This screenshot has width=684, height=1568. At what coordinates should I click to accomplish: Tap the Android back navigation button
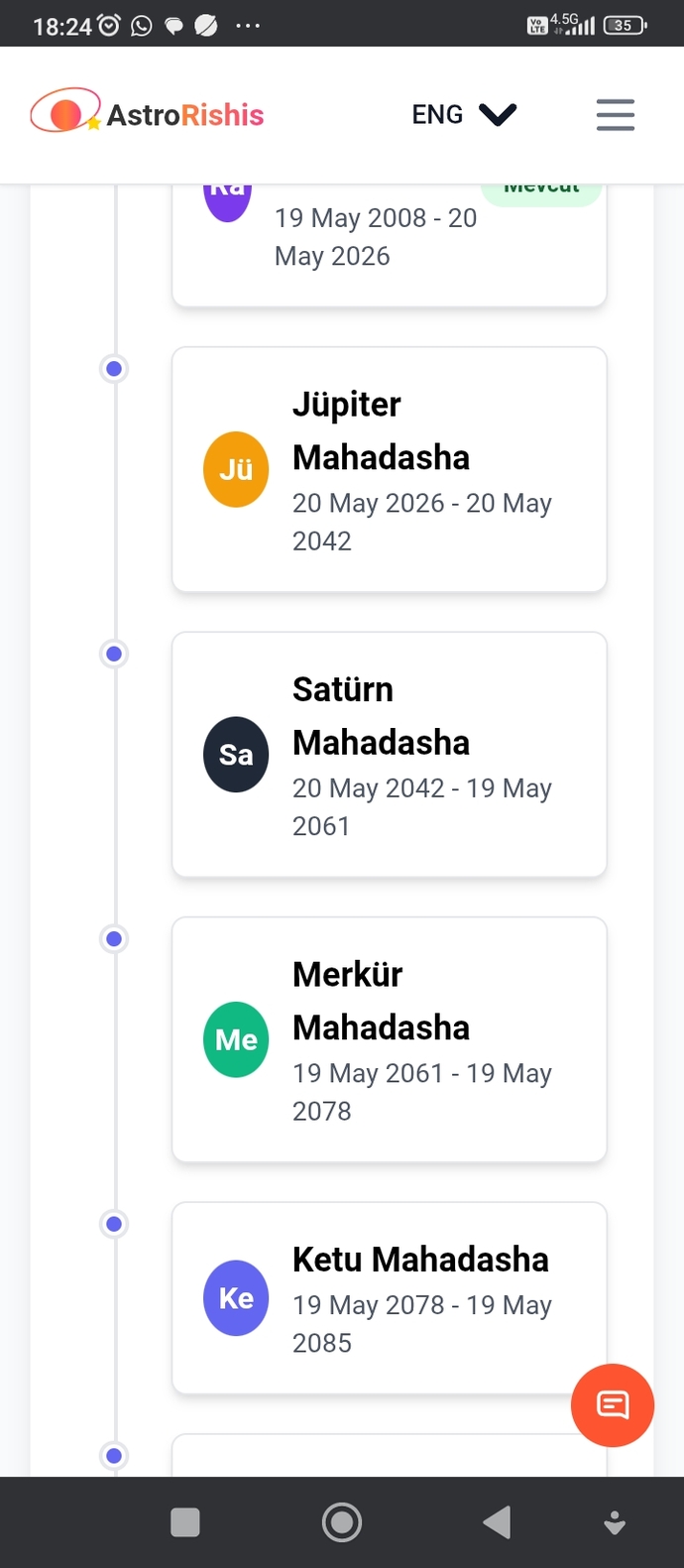point(497,1521)
